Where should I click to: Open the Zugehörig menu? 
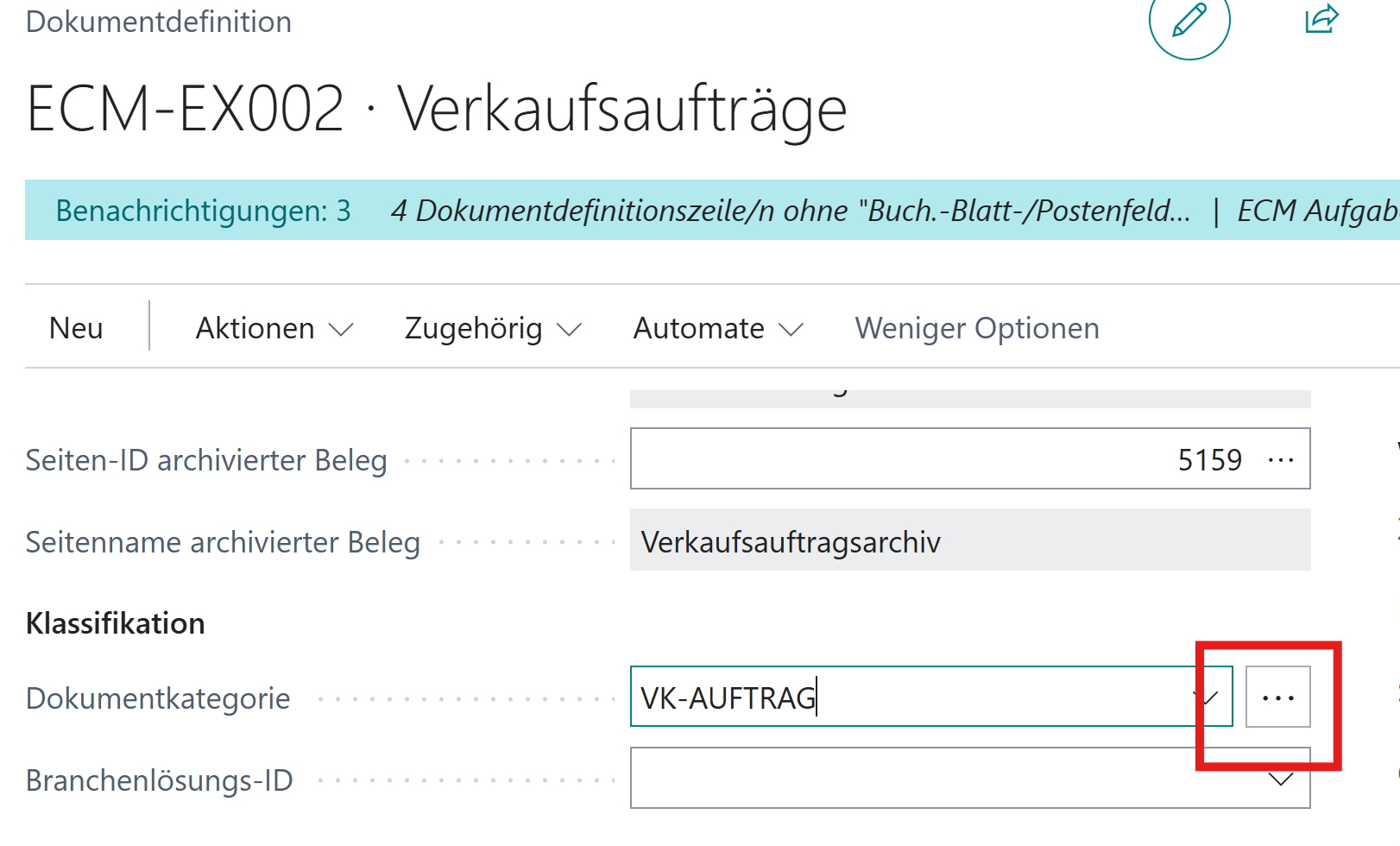pyautogui.click(x=492, y=329)
